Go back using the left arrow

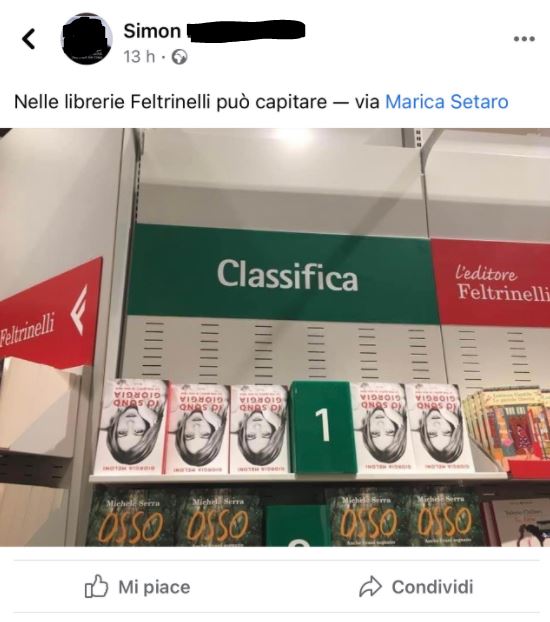[29, 39]
